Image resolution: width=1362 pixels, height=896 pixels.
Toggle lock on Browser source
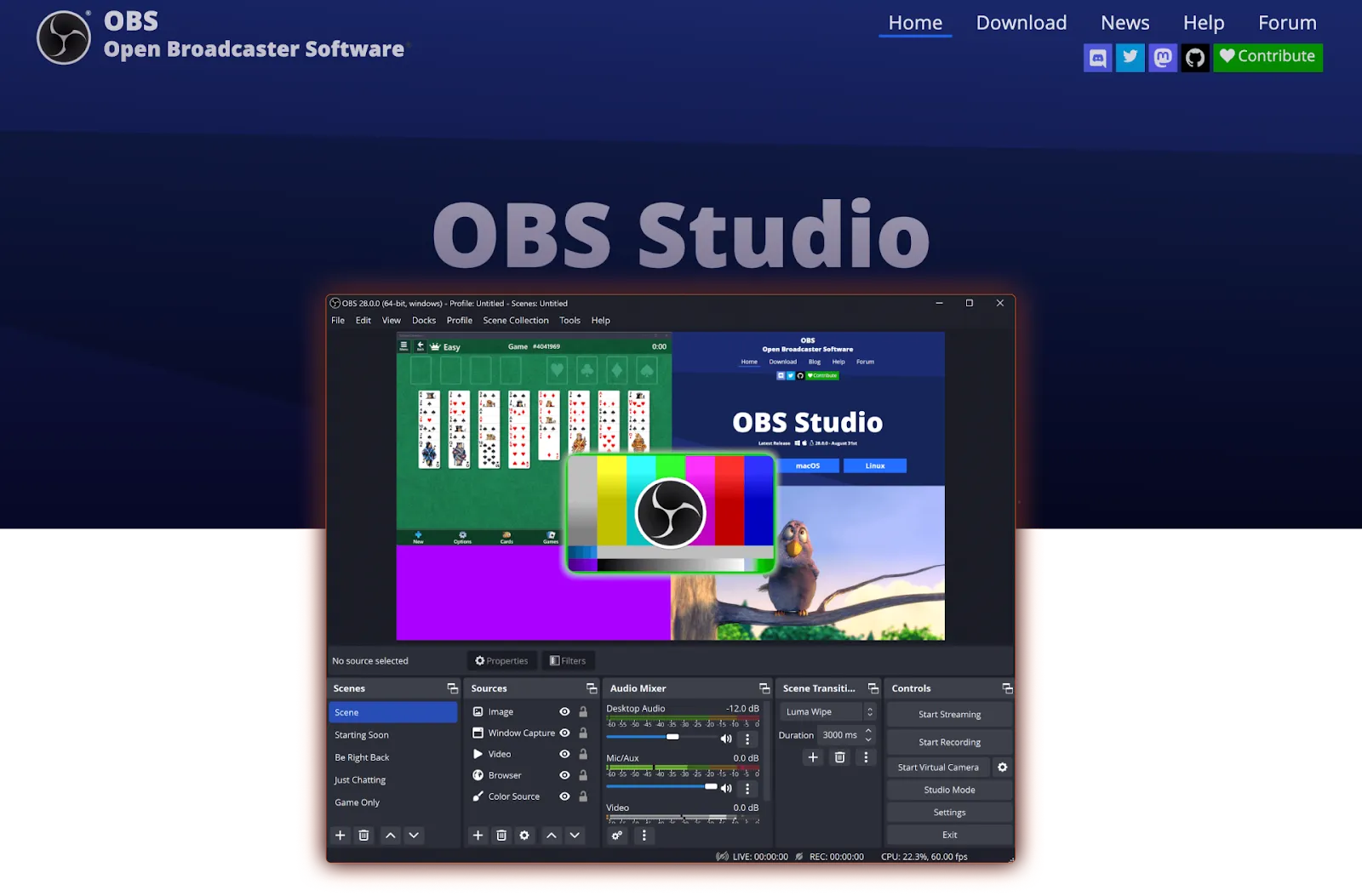coord(583,776)
